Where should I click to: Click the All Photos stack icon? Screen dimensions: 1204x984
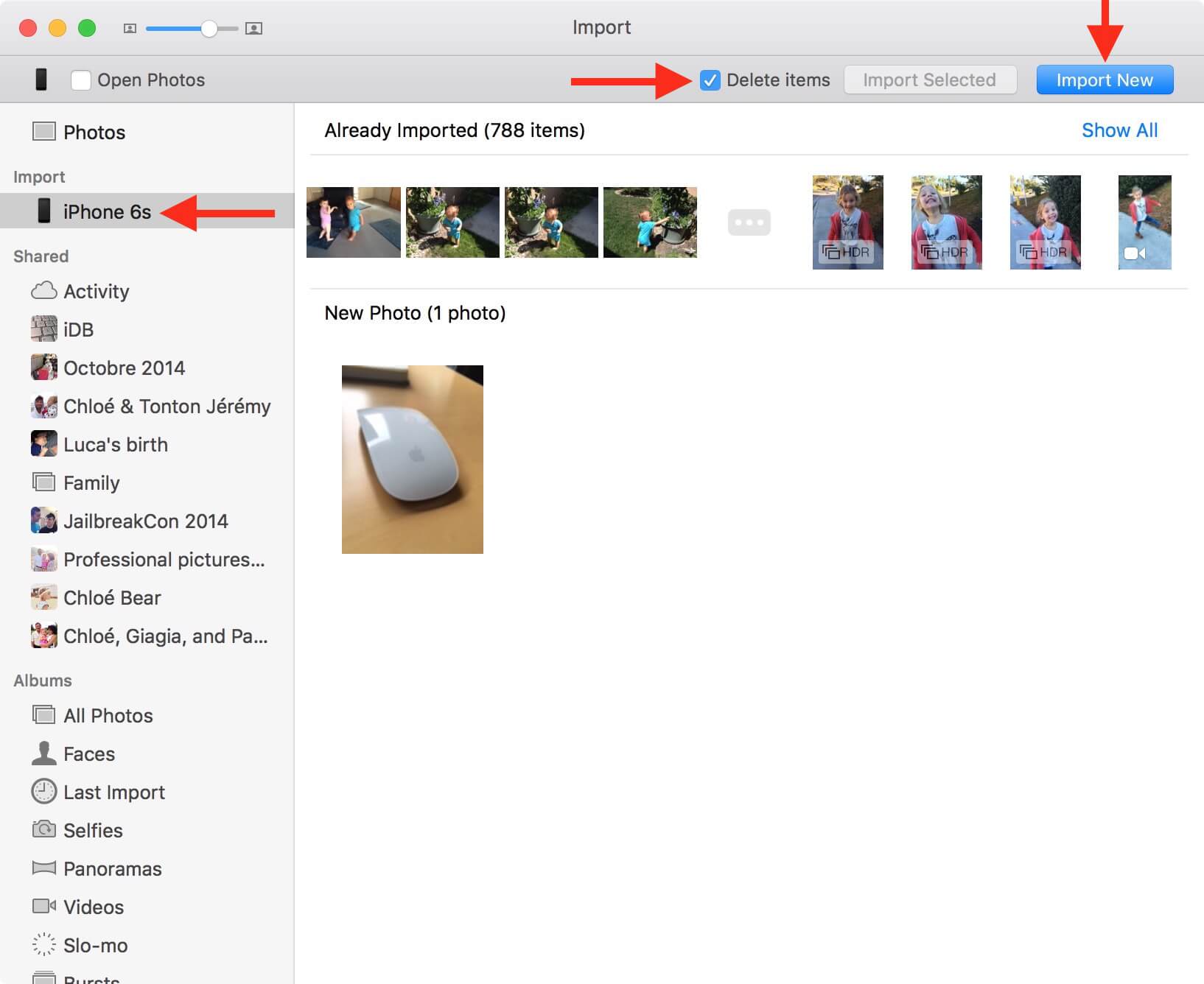pos(44,714)
